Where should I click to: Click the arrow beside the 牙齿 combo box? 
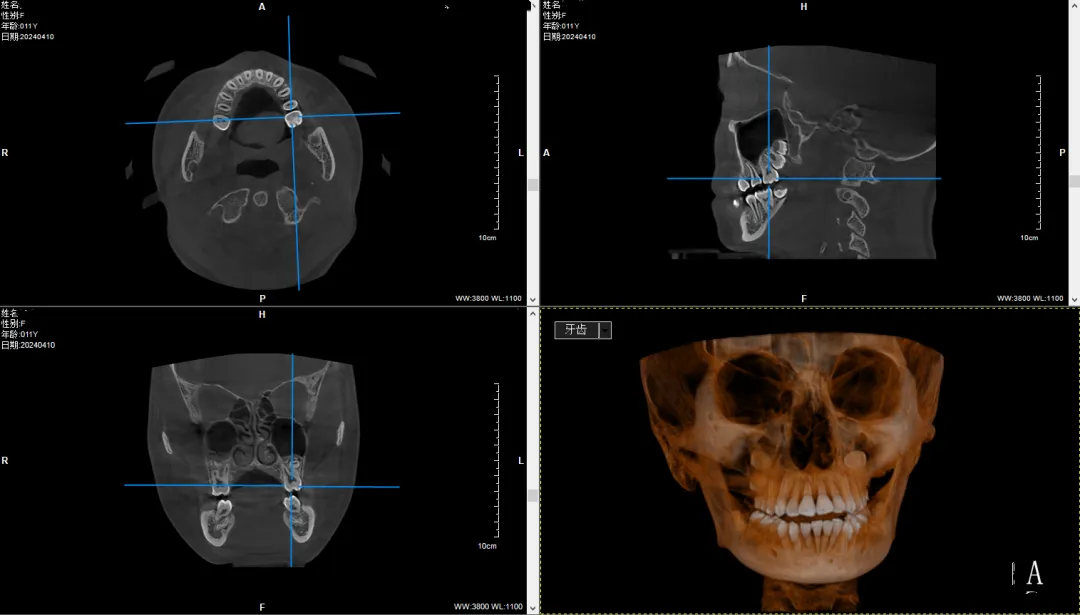605,330
